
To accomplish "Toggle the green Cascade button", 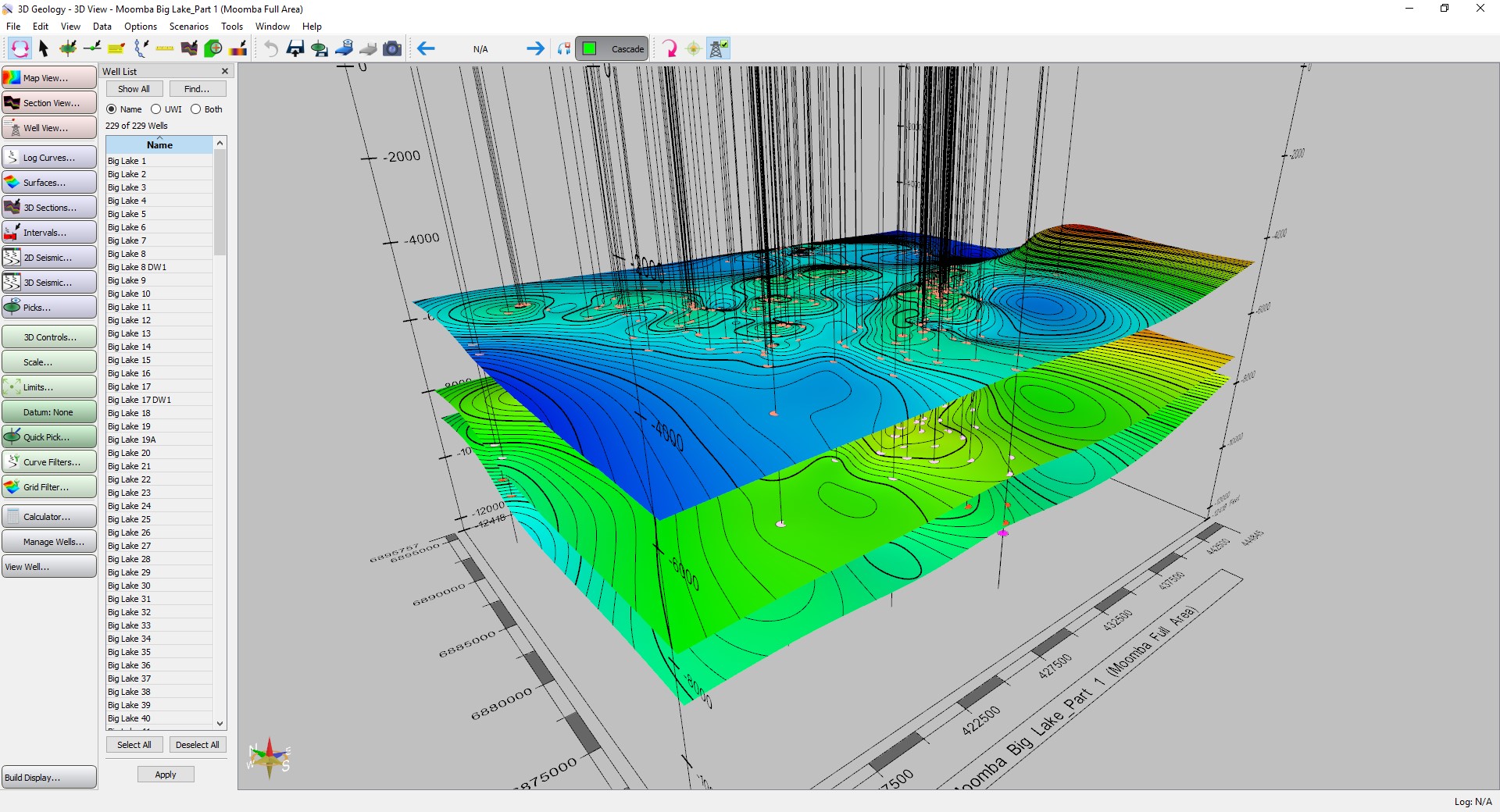I will coord(612,48).
